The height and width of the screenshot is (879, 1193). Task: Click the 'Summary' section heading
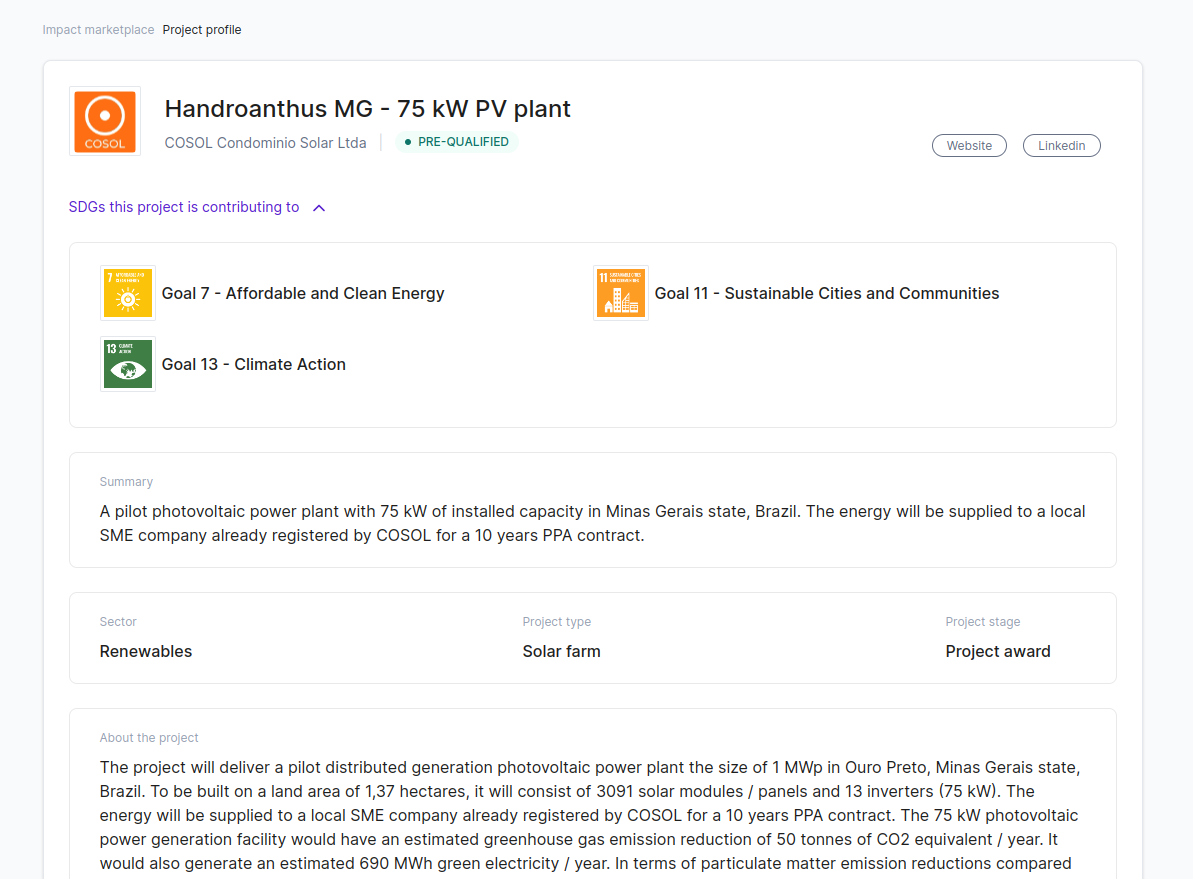(x=126, y=482)
